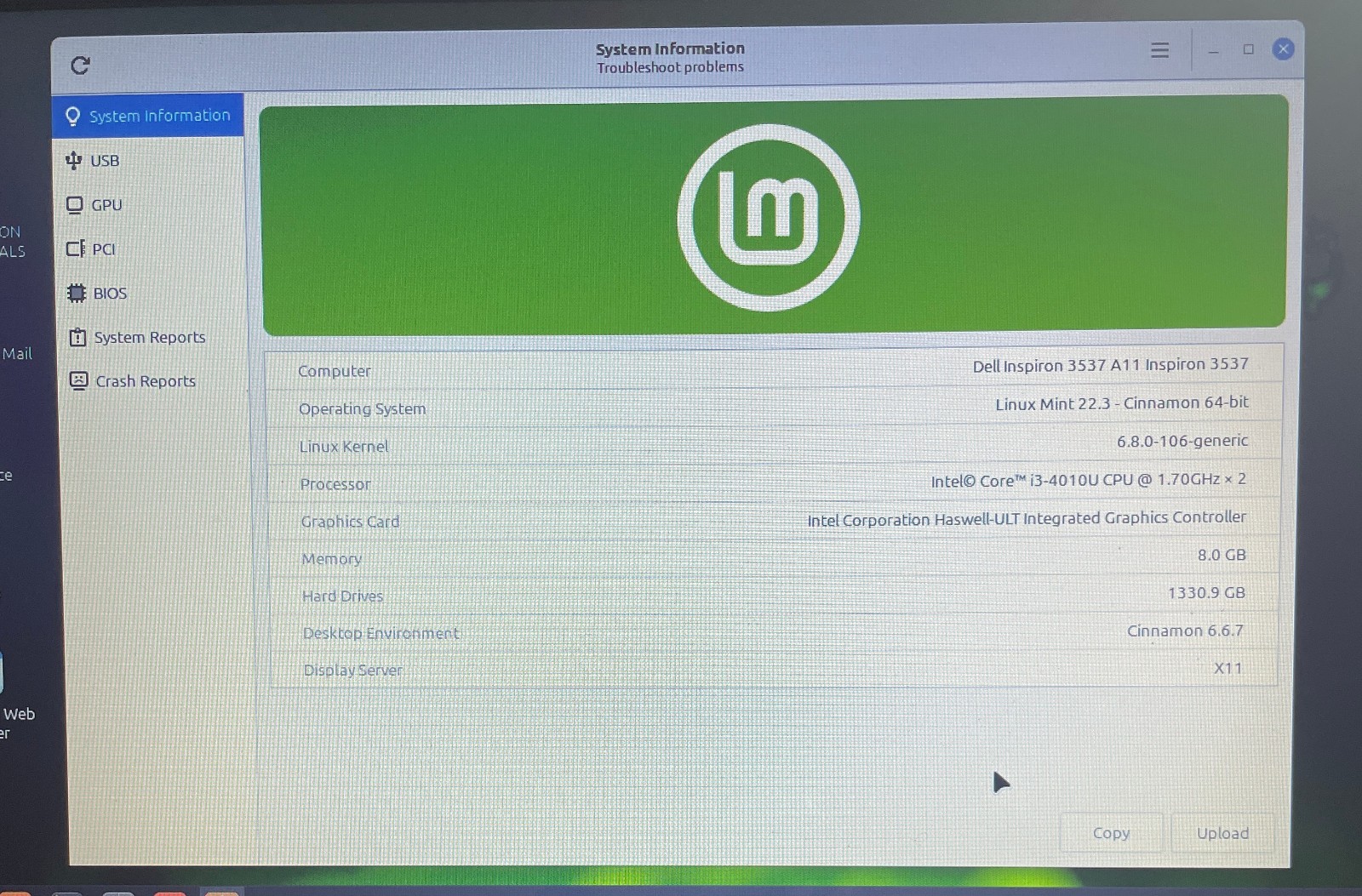Click the '6.8.0-106-generic' kernel value
The height and width of the screenshot is (896, 1362).
1182,441
